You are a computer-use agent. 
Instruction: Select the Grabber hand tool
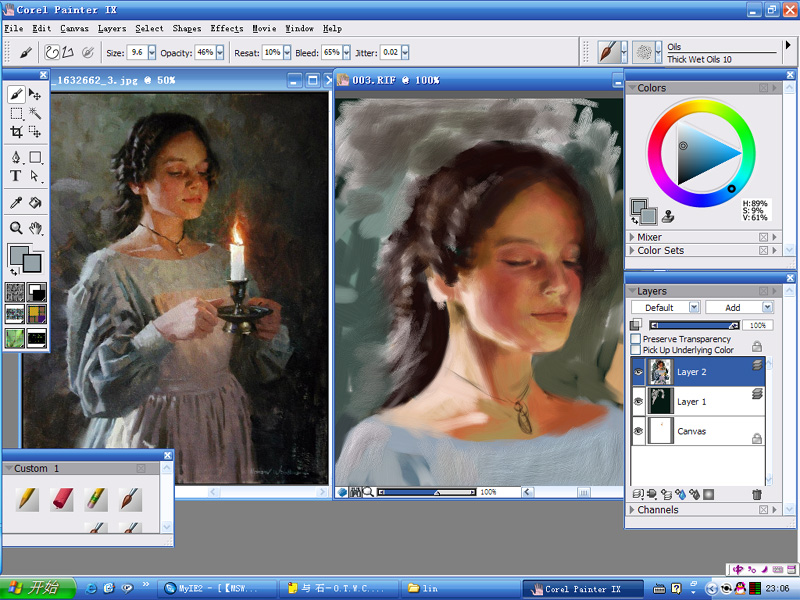(35, 228)
